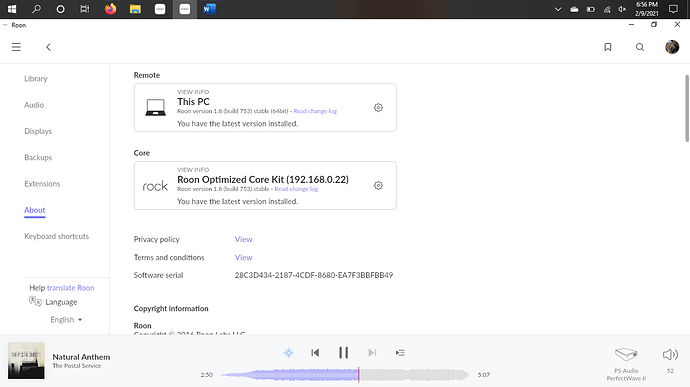
Task: Show hidden system tray icons
Action: click(x=558, y=9)
